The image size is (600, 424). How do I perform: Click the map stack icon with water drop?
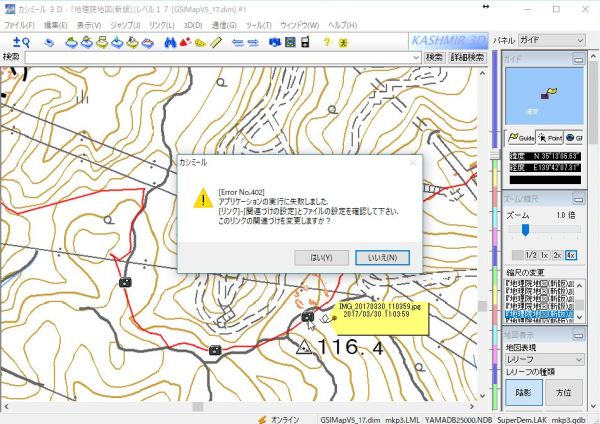(x=117, y=42)
